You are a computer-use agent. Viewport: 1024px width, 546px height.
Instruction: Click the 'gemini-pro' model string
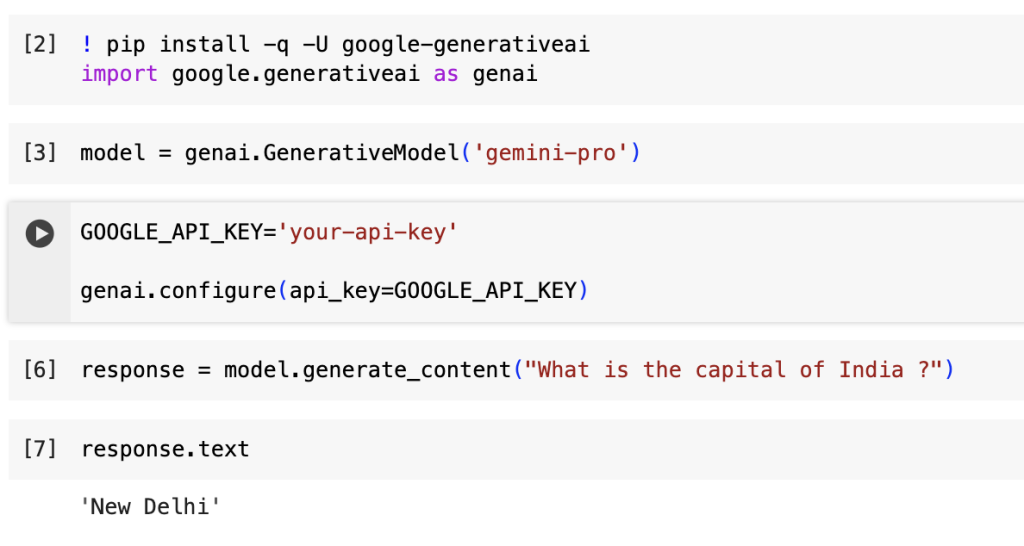pyautogui.click(x=549, y=153)
